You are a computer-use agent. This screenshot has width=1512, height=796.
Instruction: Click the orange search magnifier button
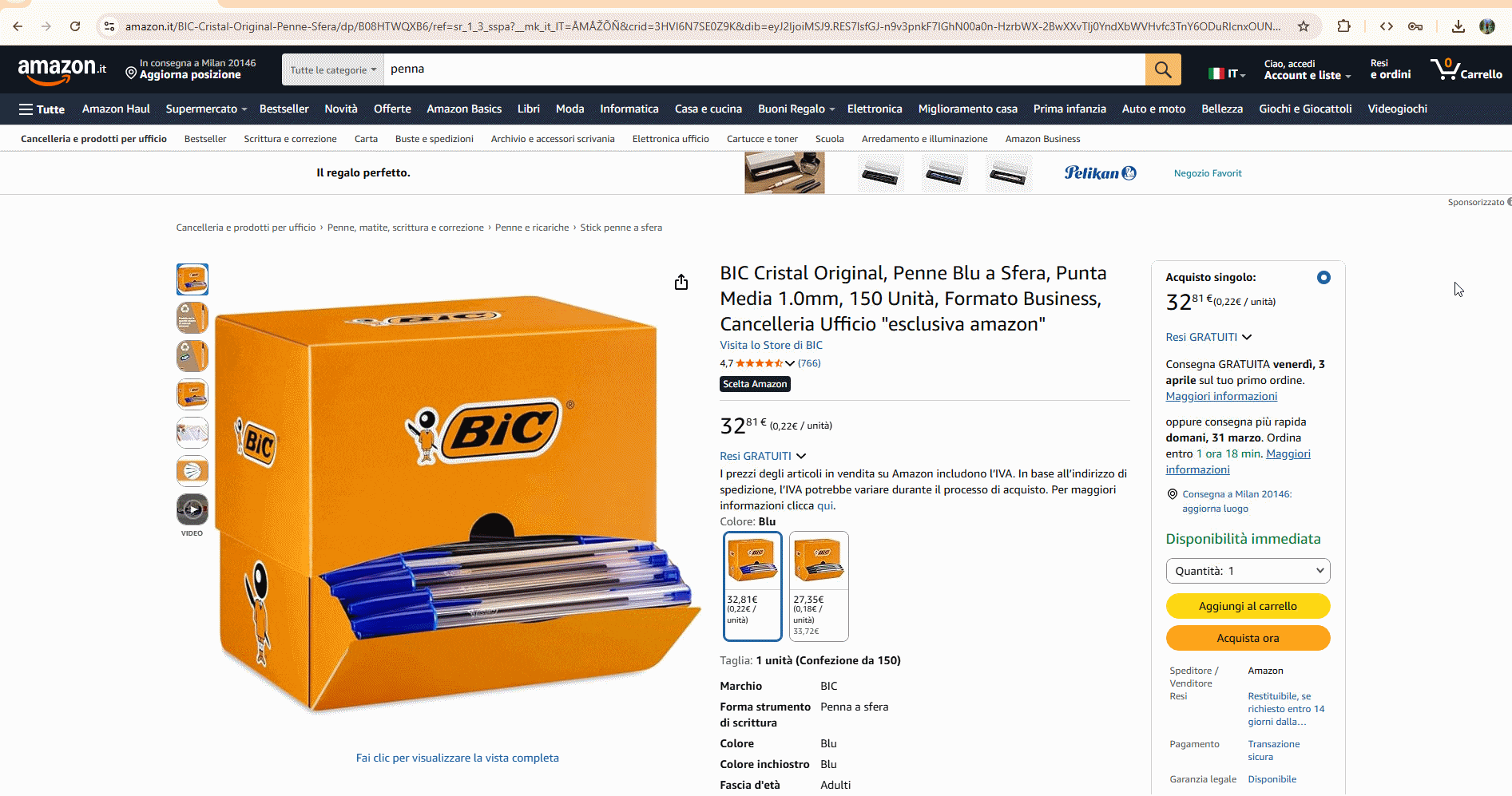(x=1163, y=69)
